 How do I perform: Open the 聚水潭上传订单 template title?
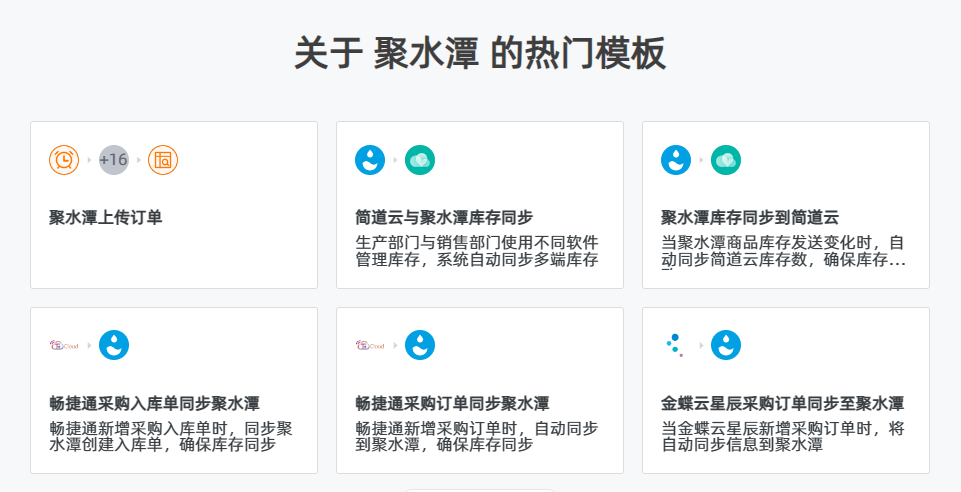(105, 218)
